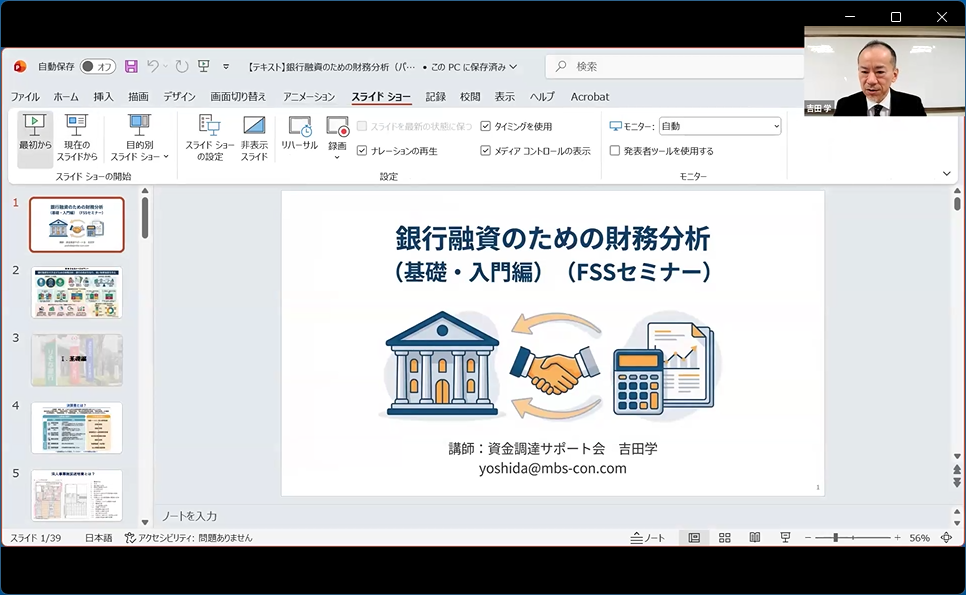Switch to slide sorter view icon
Viewport: 966px width, 595px height.
725,538
